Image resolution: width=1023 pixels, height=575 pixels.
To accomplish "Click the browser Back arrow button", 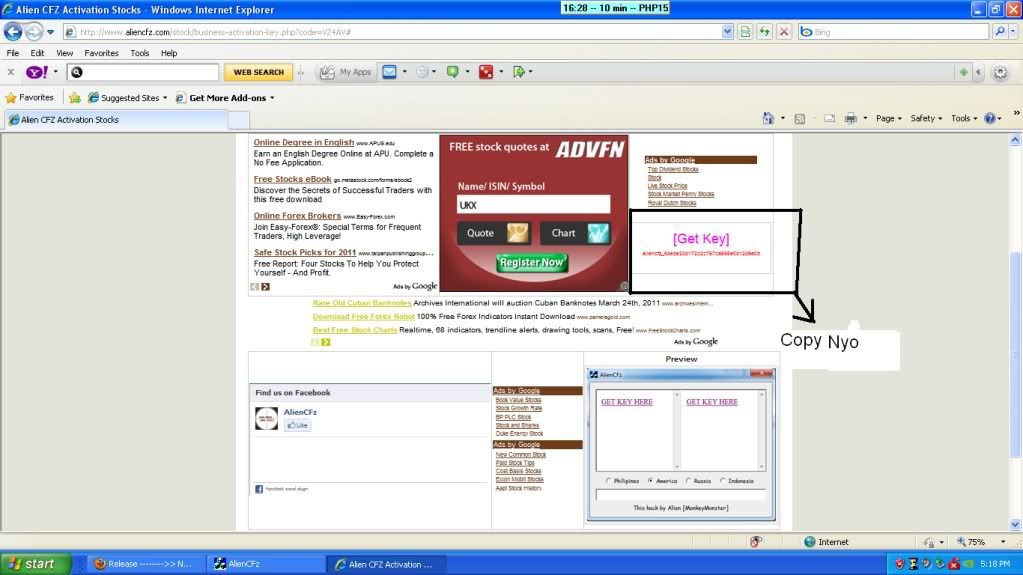I will pyautogui.click(x=13, y=32).
